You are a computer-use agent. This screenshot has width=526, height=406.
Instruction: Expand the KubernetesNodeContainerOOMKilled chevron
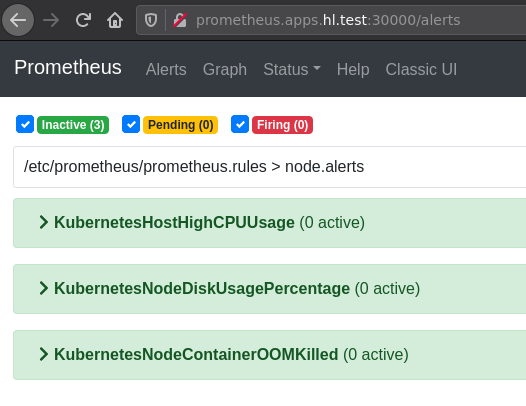pyautogui.click(x=44, y=354)
